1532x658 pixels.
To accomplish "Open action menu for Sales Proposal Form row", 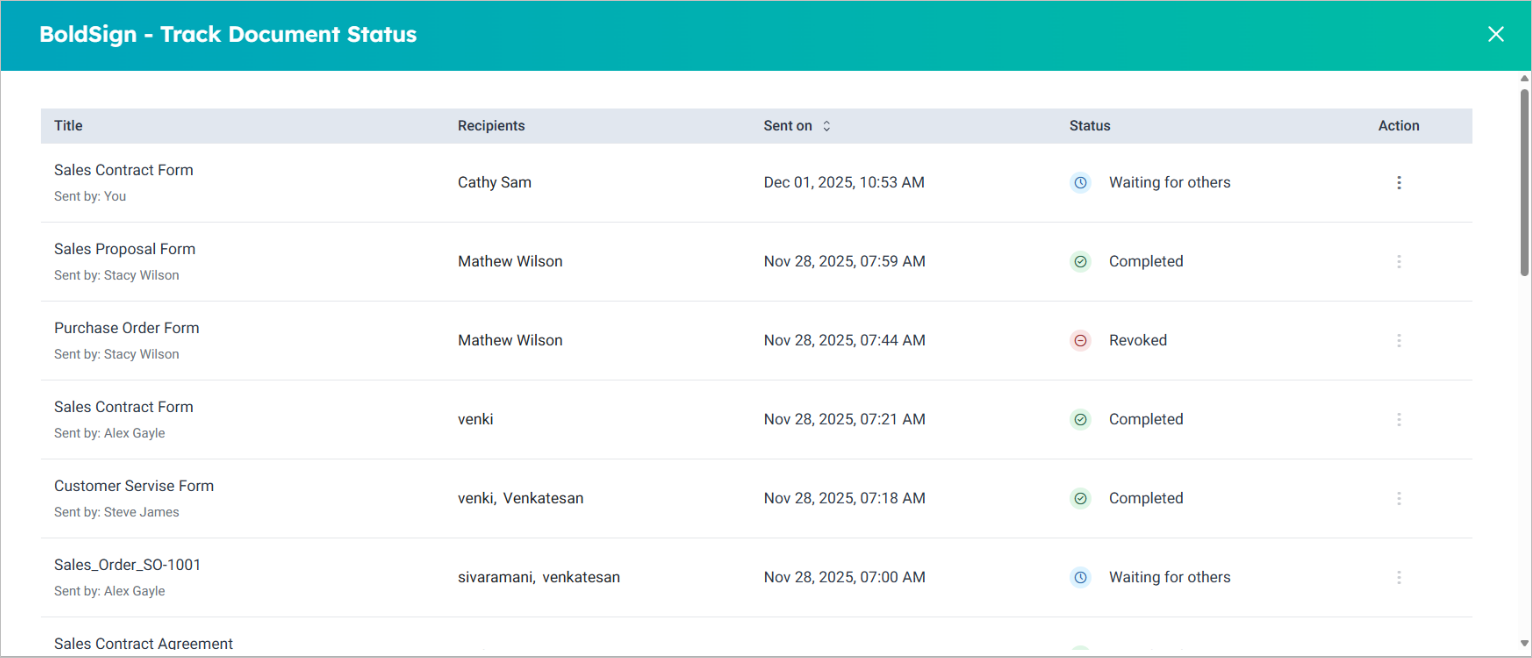I will [x=1399, y=261].
